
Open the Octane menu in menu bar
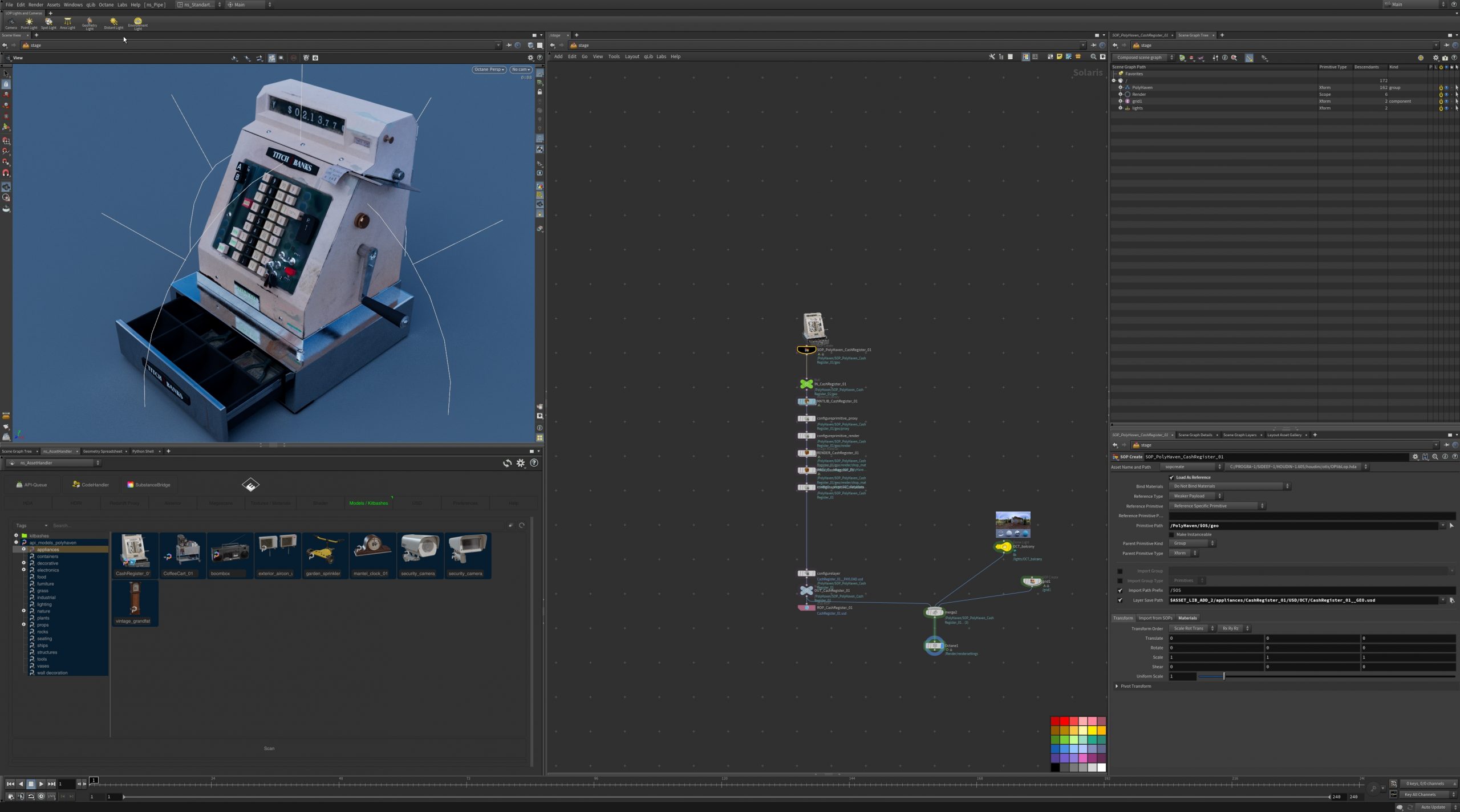(106, 5)
